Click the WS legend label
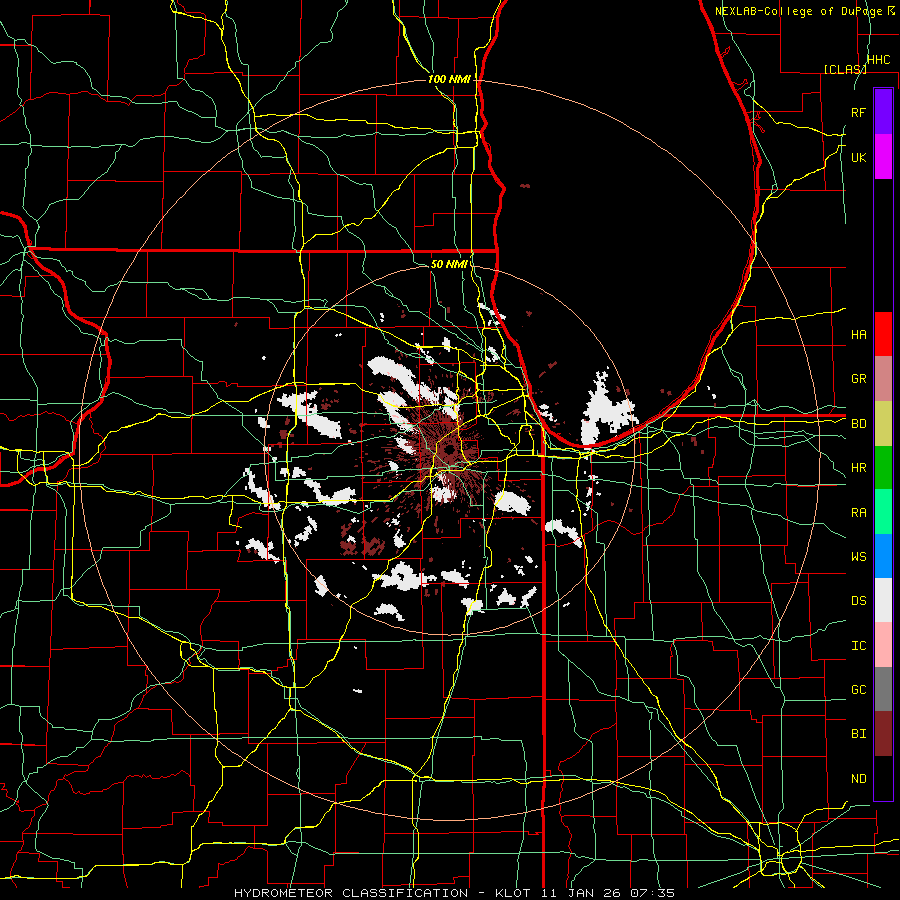Image resolution: width=900 pixels, height=900 pixels. [x=858, y=557]
